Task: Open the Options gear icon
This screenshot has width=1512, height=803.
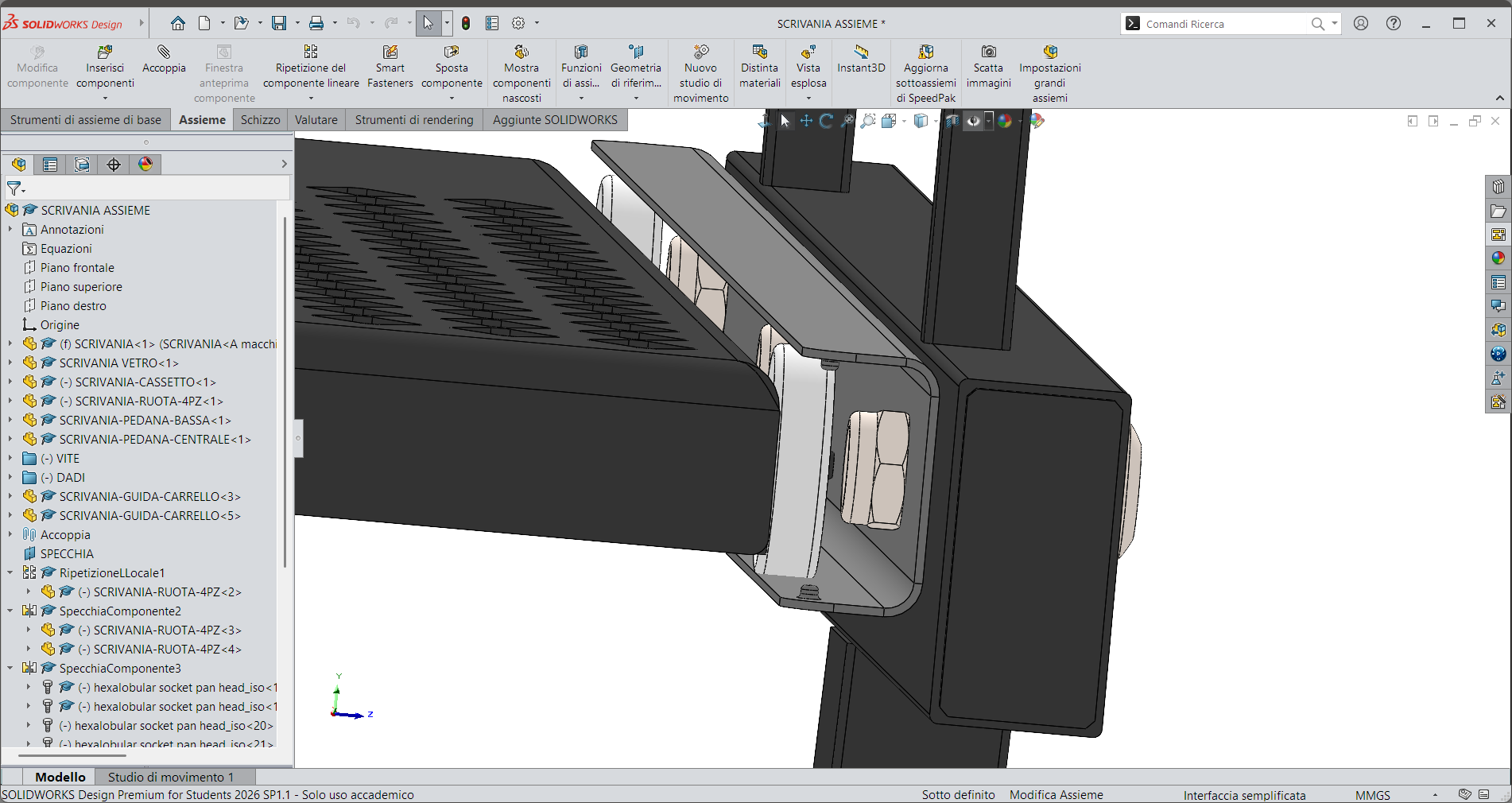Action: pos(518,23)
